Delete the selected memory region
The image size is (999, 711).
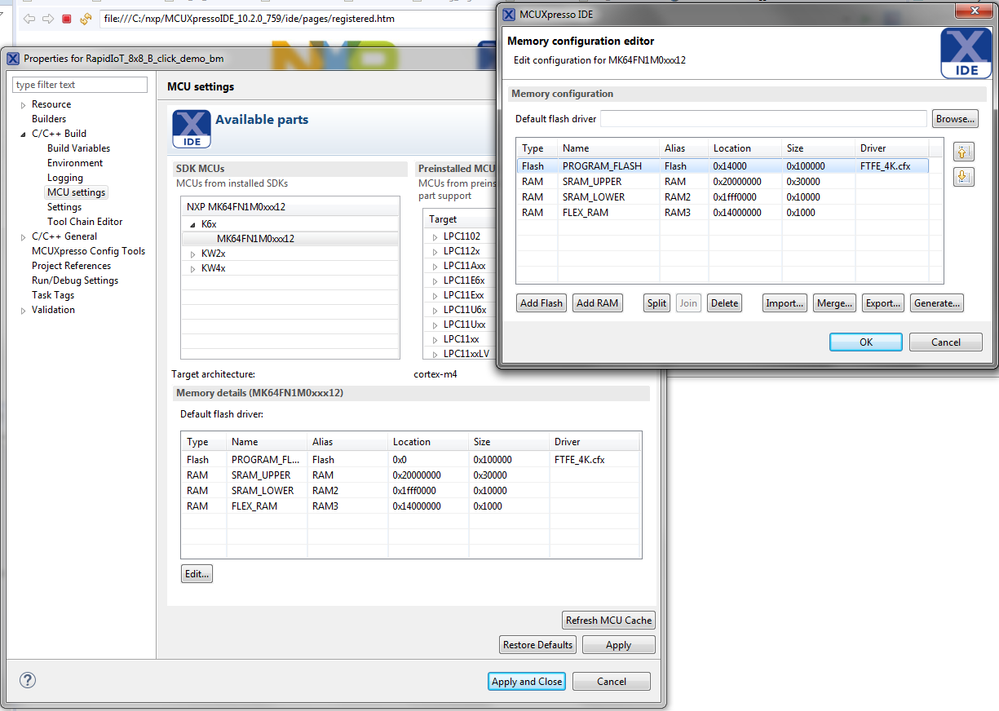coord(724,303)
